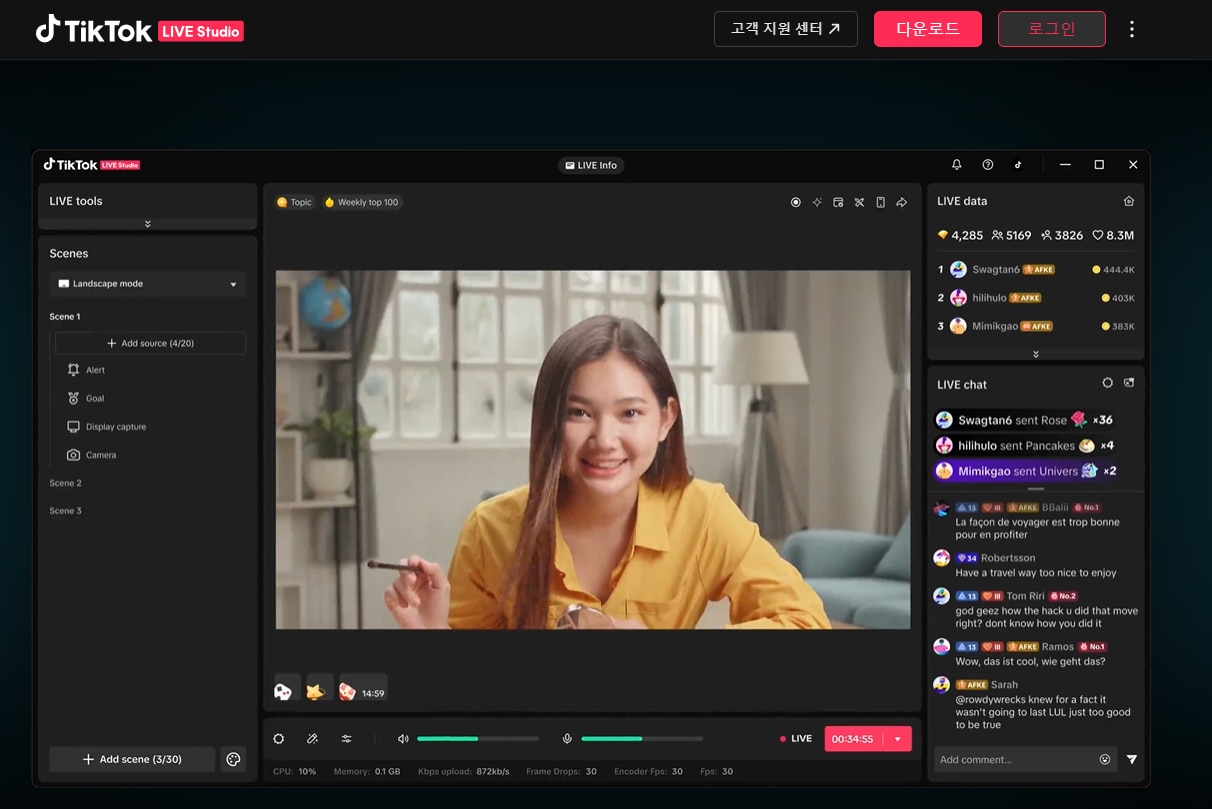Click the notification bell icon
The image size is (1212, 809).
(x=956, y=165)
